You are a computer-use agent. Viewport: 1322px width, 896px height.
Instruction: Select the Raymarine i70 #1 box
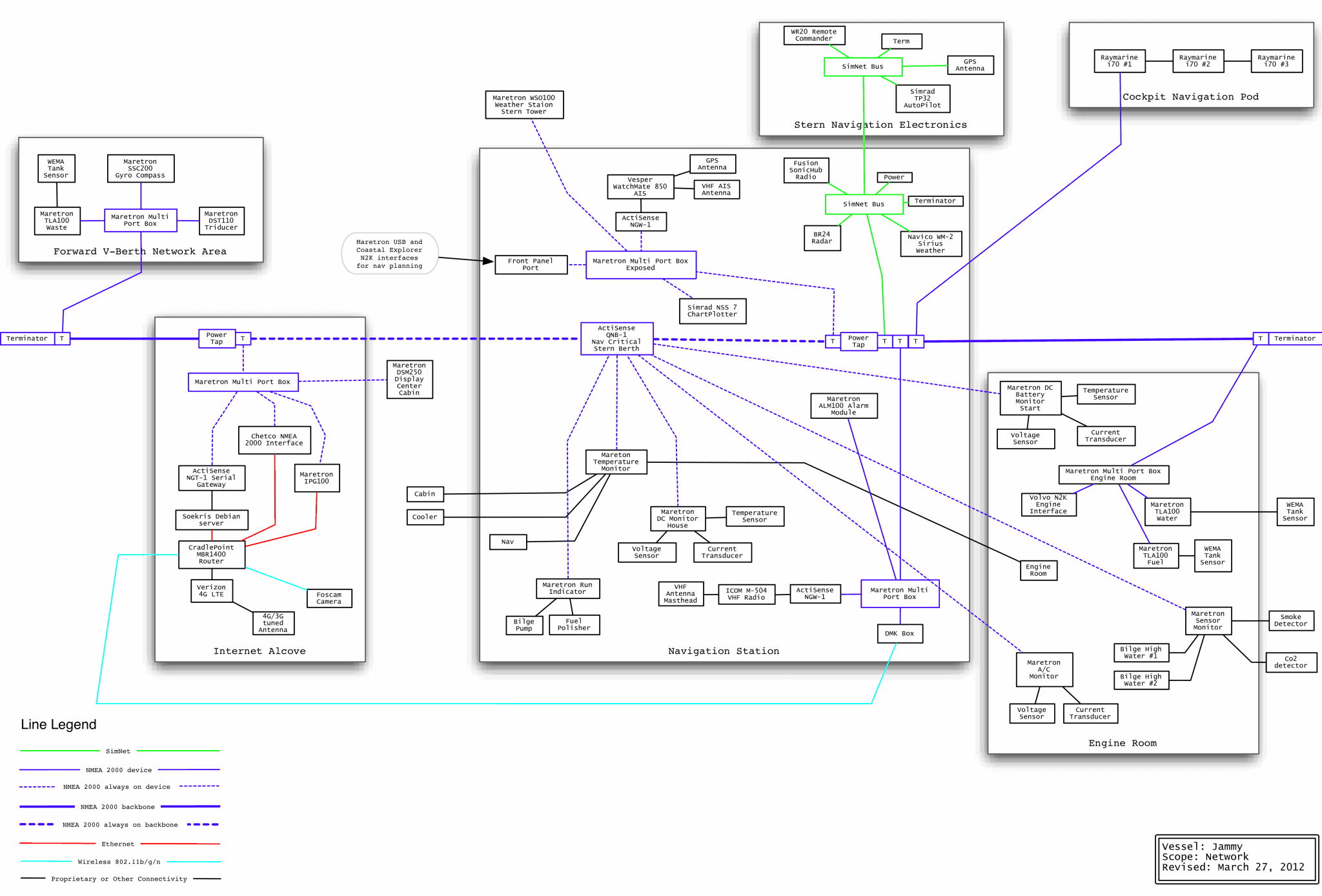[1120, 61]
